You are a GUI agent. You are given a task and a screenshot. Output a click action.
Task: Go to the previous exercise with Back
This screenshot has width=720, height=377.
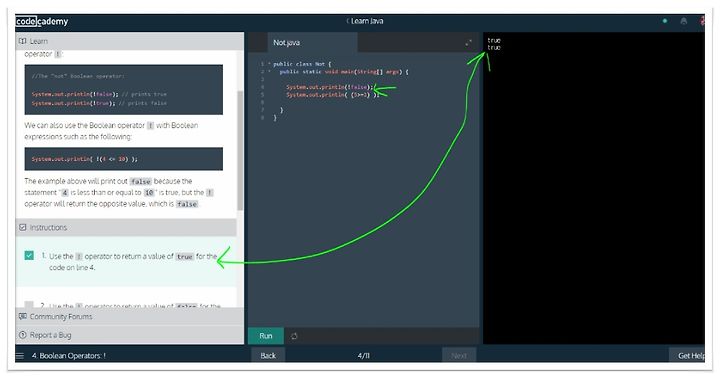click(268, 355)
